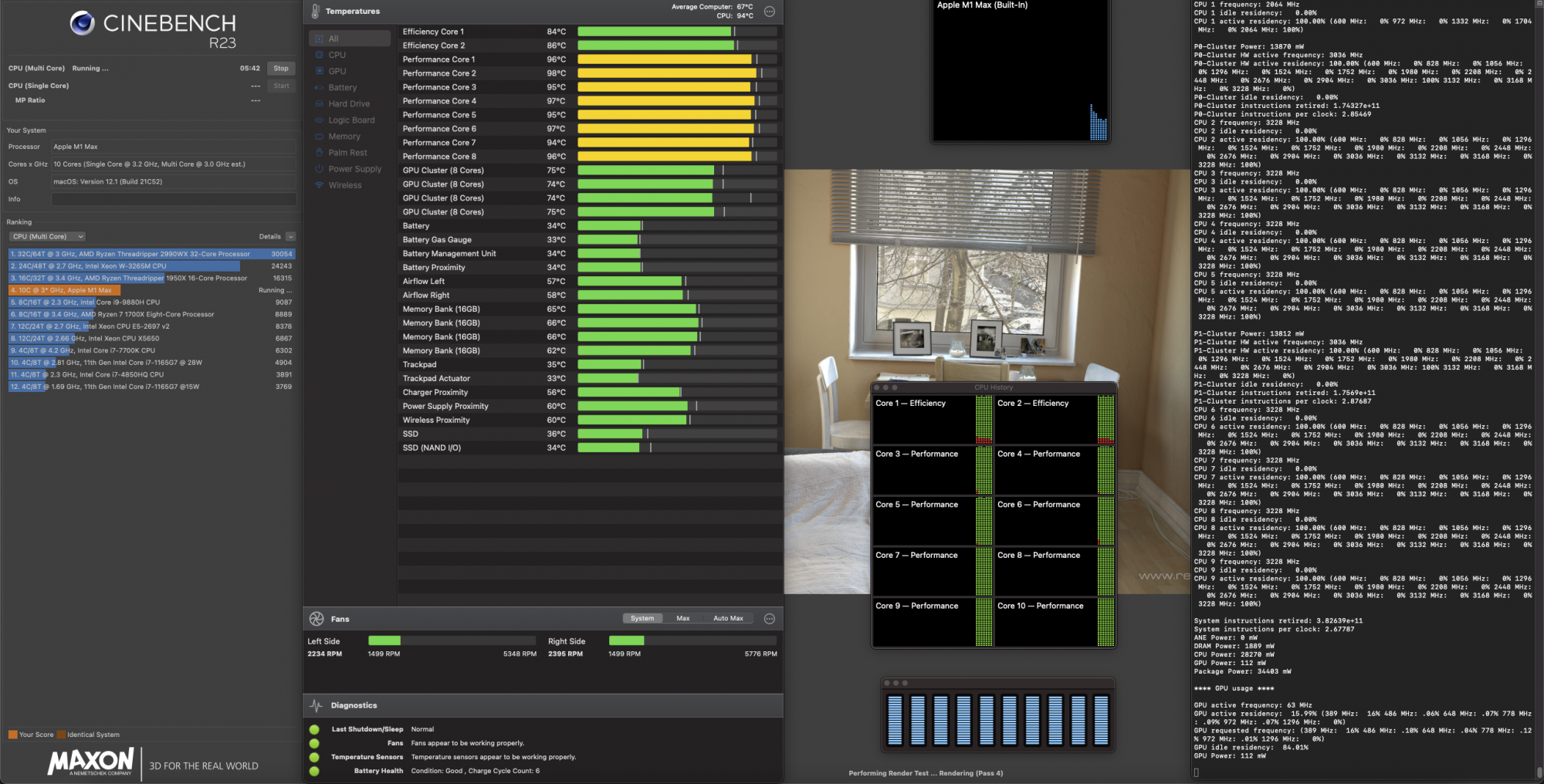
Task: Click the Processor field showing Apple M1 Max
Action: pyautogui.click(x=174, y=147)
